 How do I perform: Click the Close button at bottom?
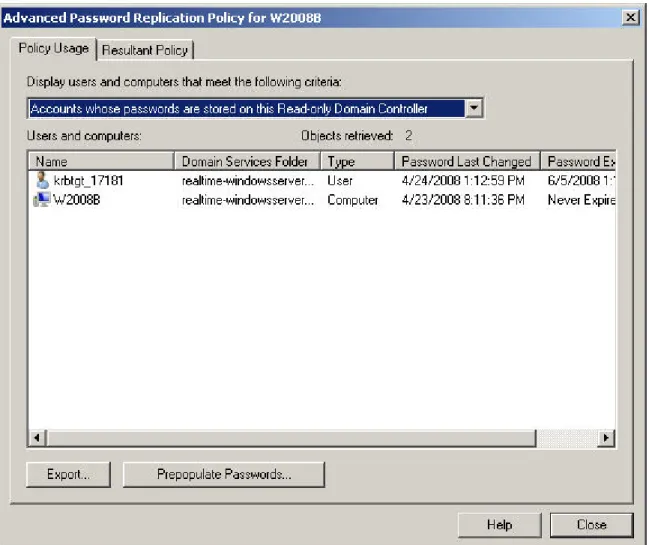[591, 525]
